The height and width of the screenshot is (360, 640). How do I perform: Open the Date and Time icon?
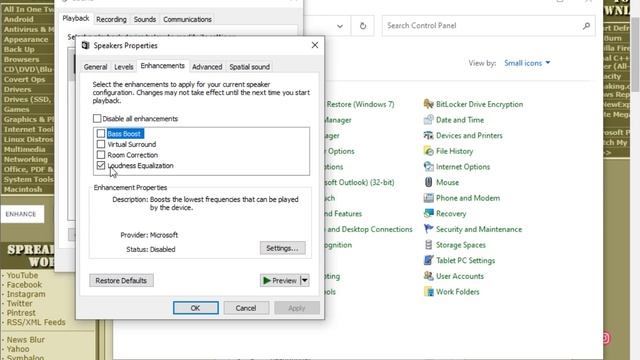coord(428,120)
